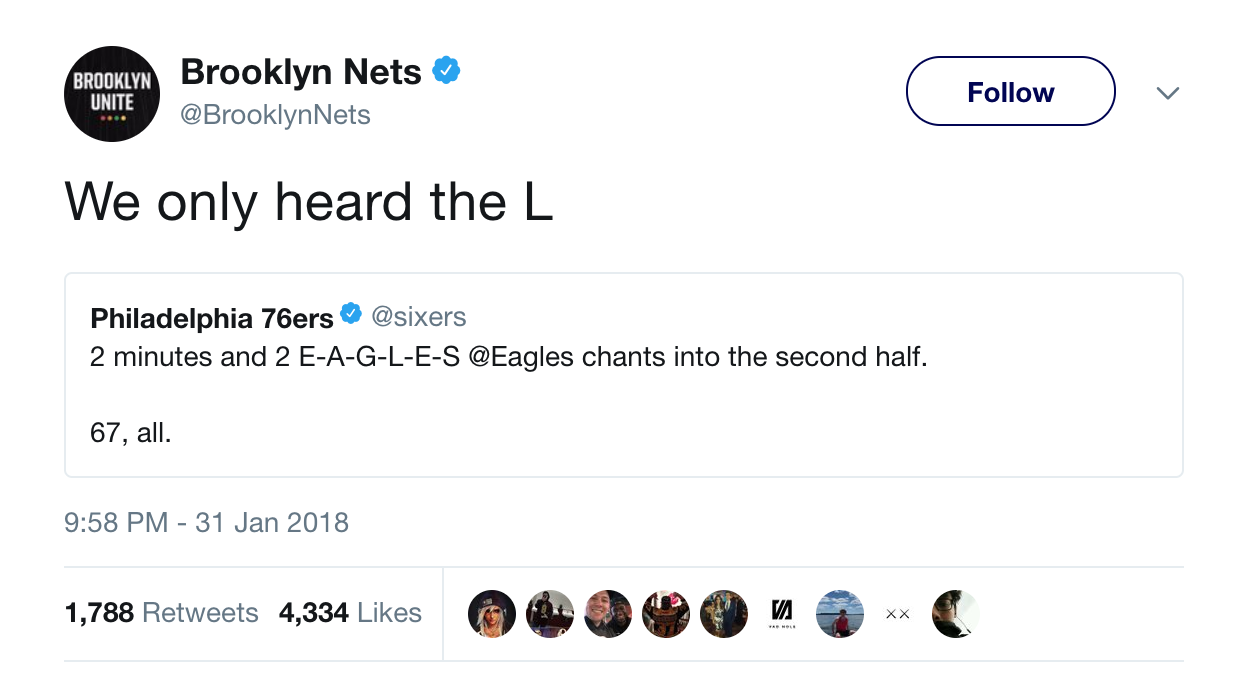Open the first liker avatar with beanie
1250x684 pixels.
pos(492,613)
